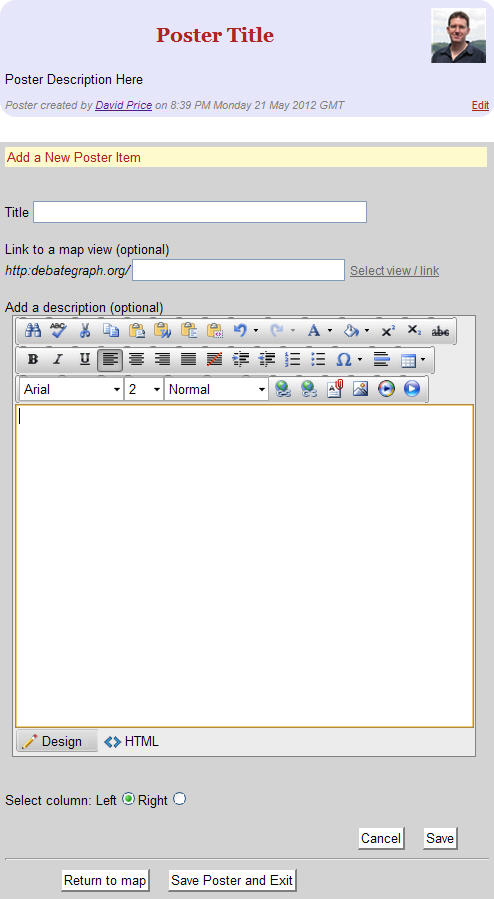Viewport: 494px width, 899px height.
Task: Click the Save Poster and Exit button
Action: coord(232,880)
